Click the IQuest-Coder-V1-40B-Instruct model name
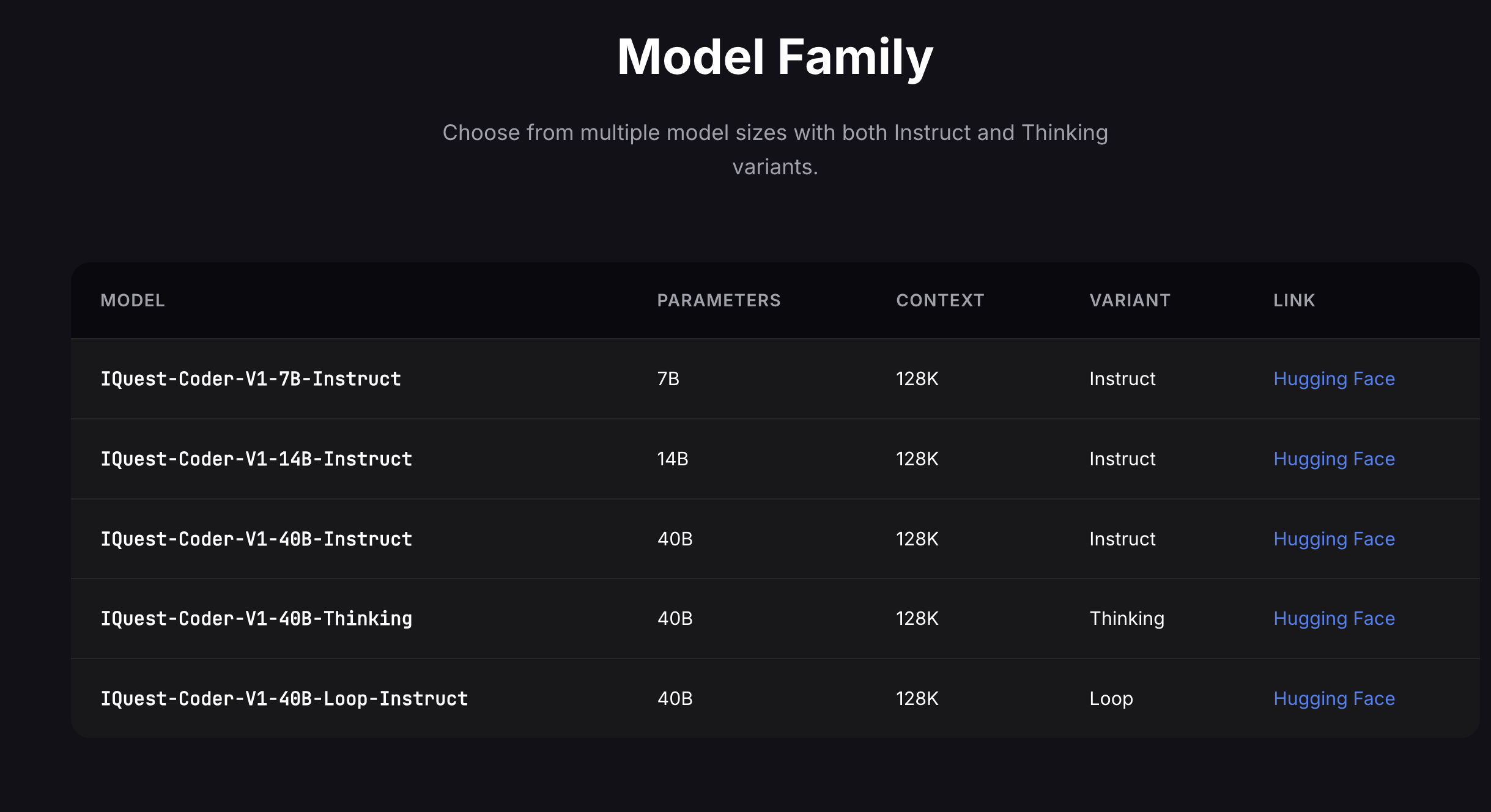The image size is (1491, 812). pos(256,539)
